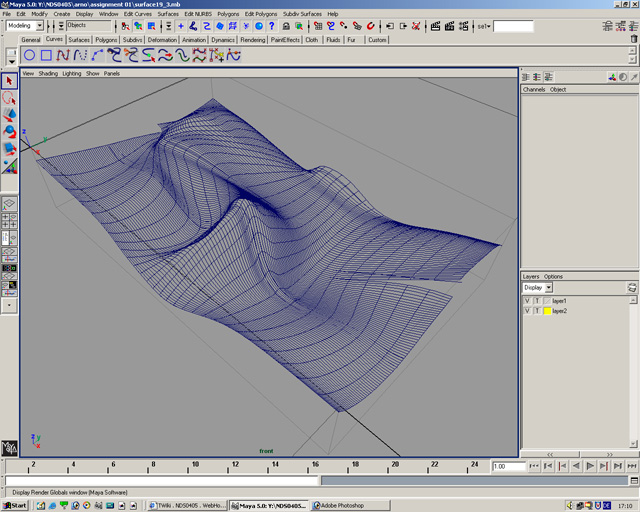Click layer2 yellow color swatch
The width and height of the screenshot is (640, 512).
pos(547,311)
